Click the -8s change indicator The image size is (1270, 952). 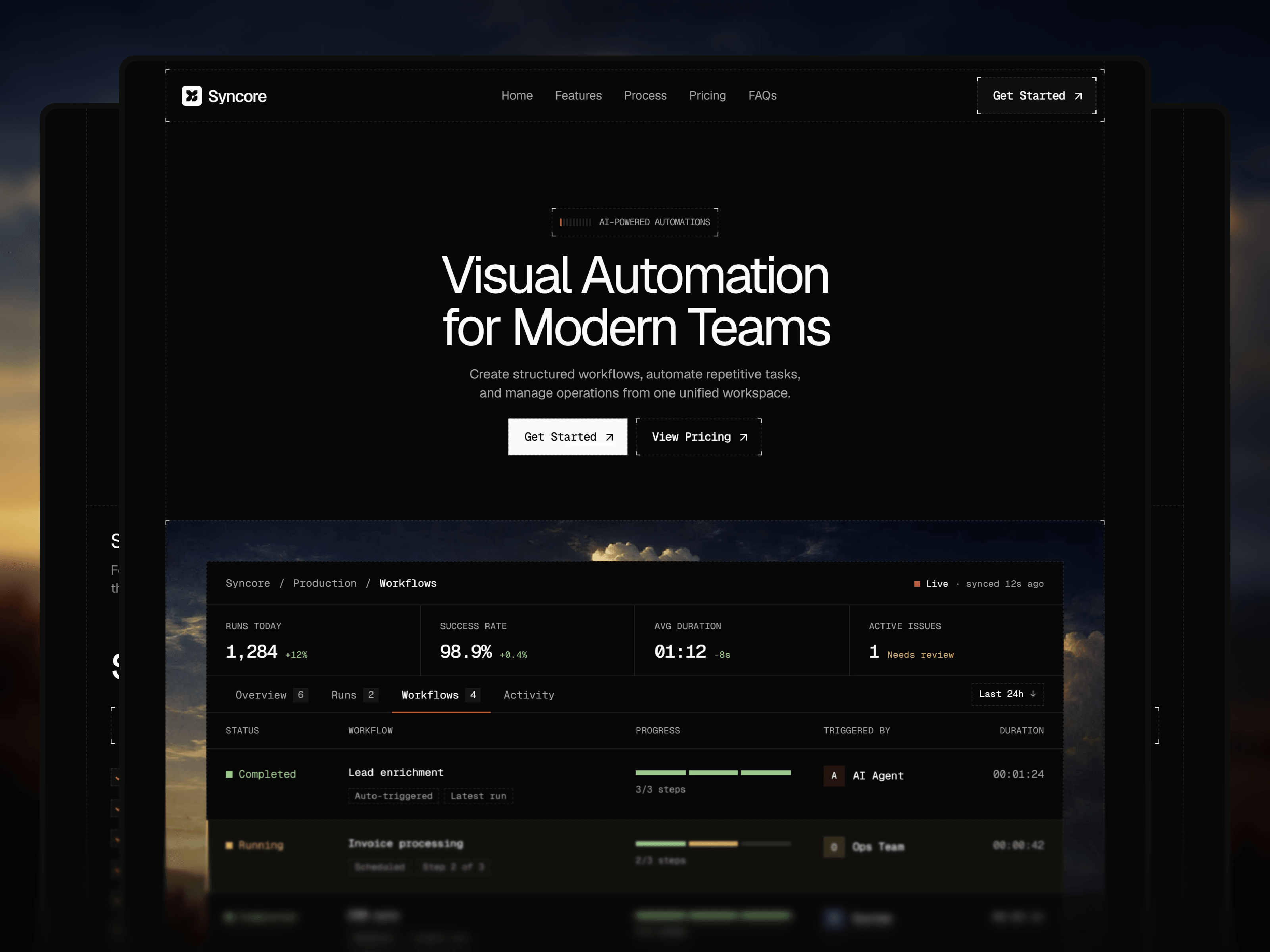click(722, 655)
